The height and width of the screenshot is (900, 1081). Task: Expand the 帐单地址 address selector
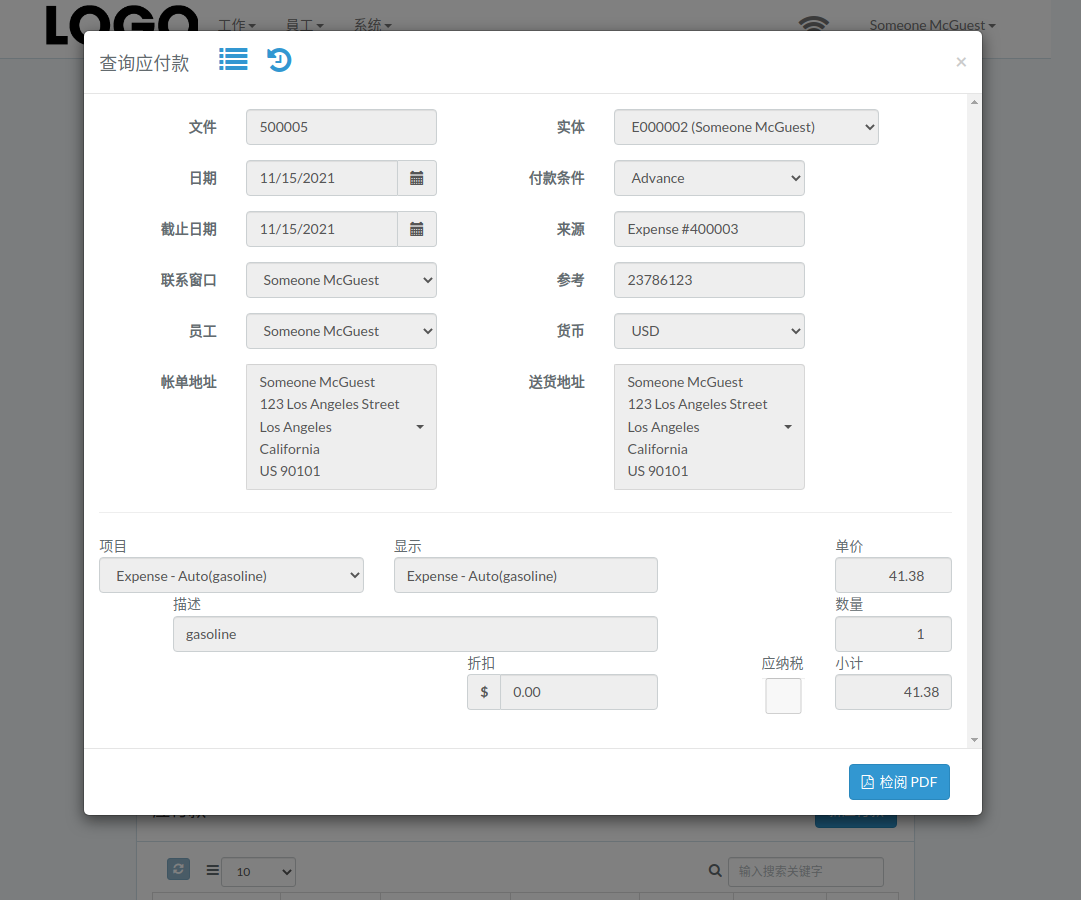point(341,427)
